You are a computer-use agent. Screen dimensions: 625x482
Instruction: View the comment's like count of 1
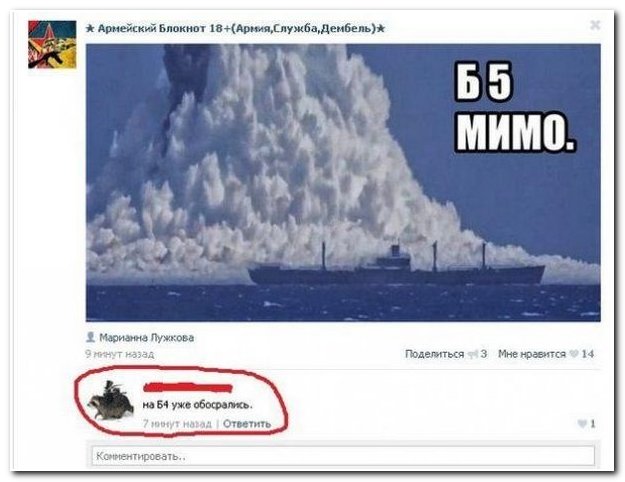593,424
